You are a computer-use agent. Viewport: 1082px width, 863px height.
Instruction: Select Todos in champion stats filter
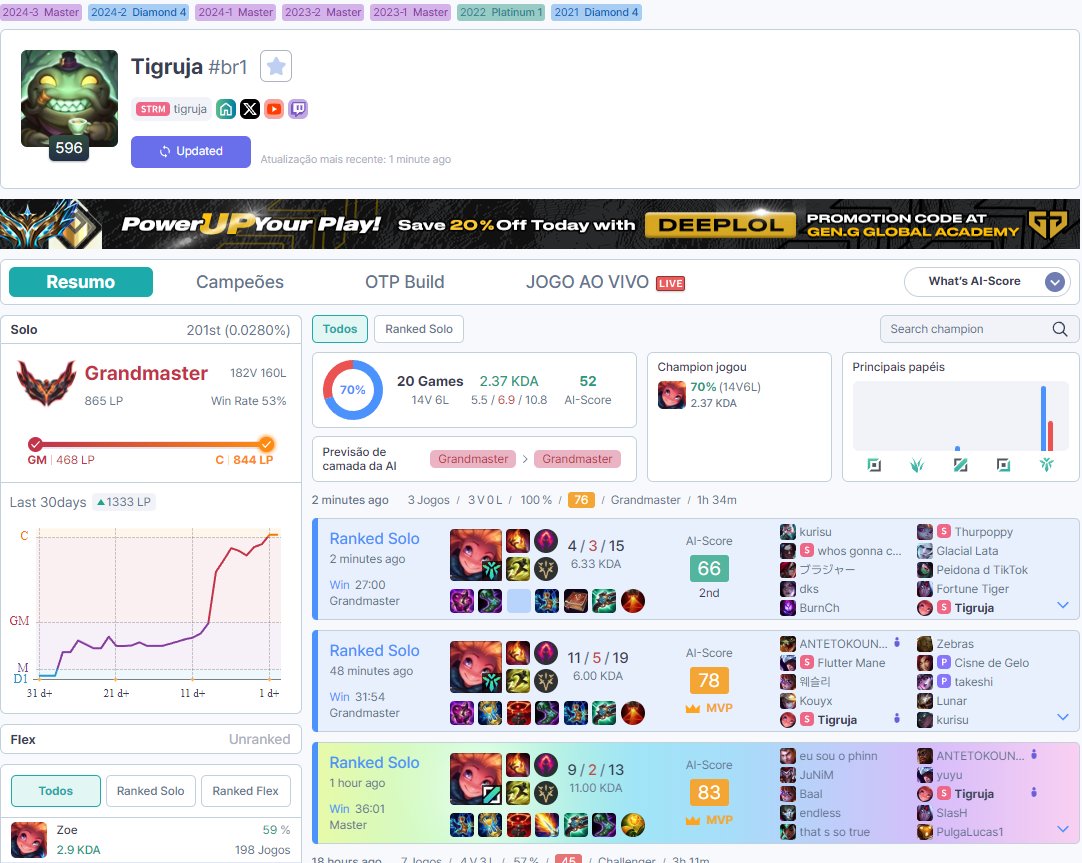(56, 791)
